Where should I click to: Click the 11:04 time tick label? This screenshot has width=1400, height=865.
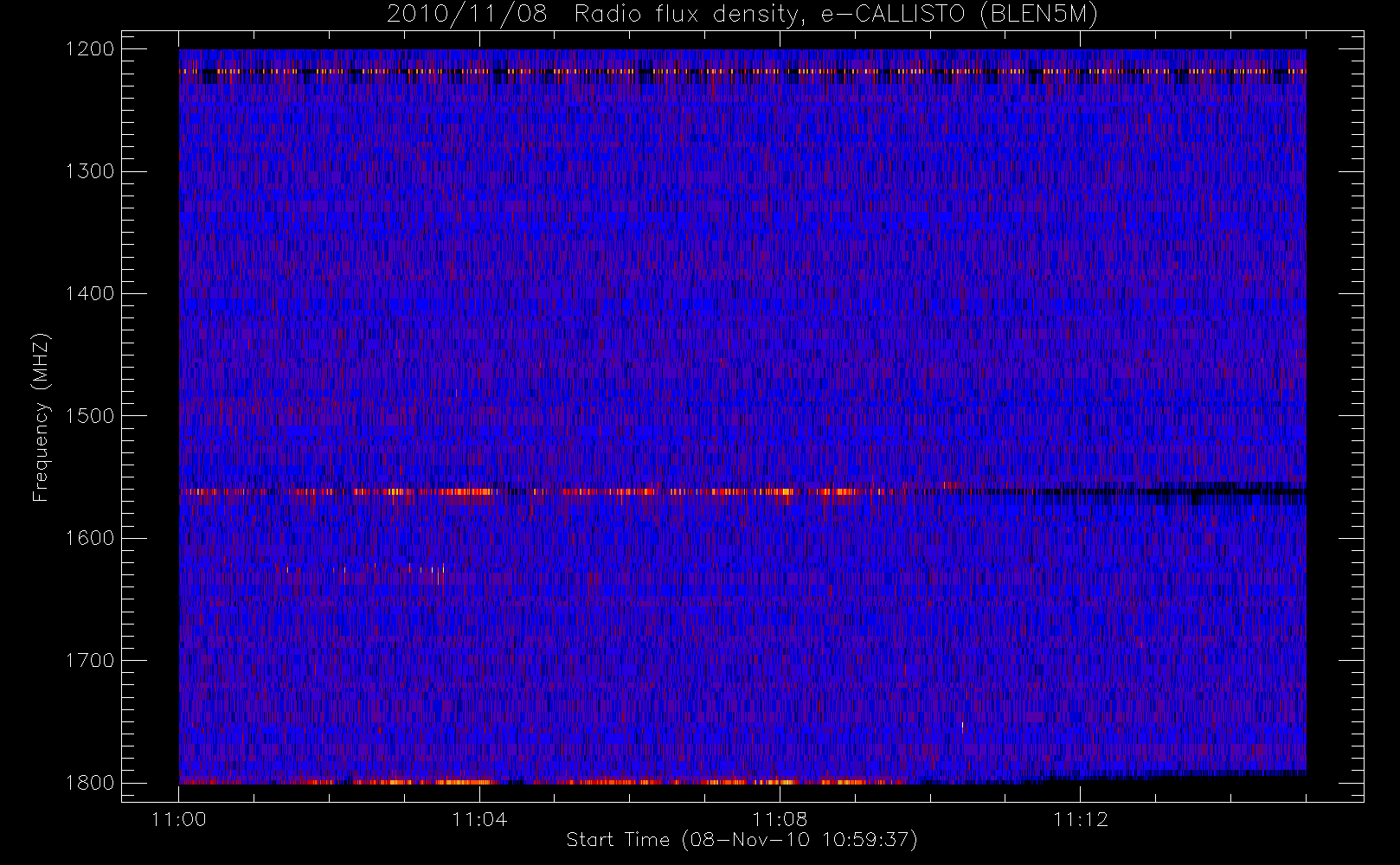point(479,819)
